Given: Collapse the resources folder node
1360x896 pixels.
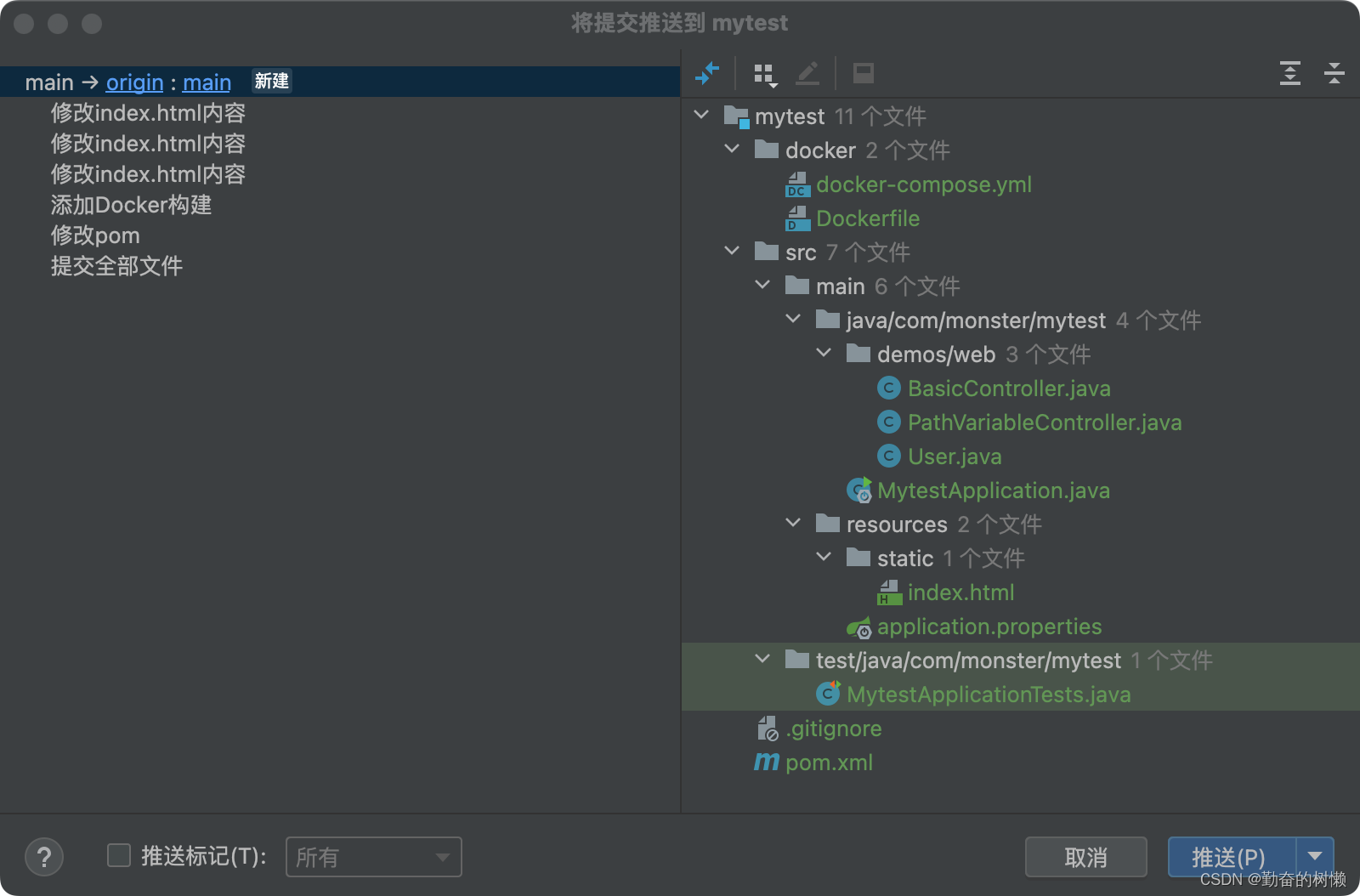Looking at the screenshot, I should (x=794, y=523).
